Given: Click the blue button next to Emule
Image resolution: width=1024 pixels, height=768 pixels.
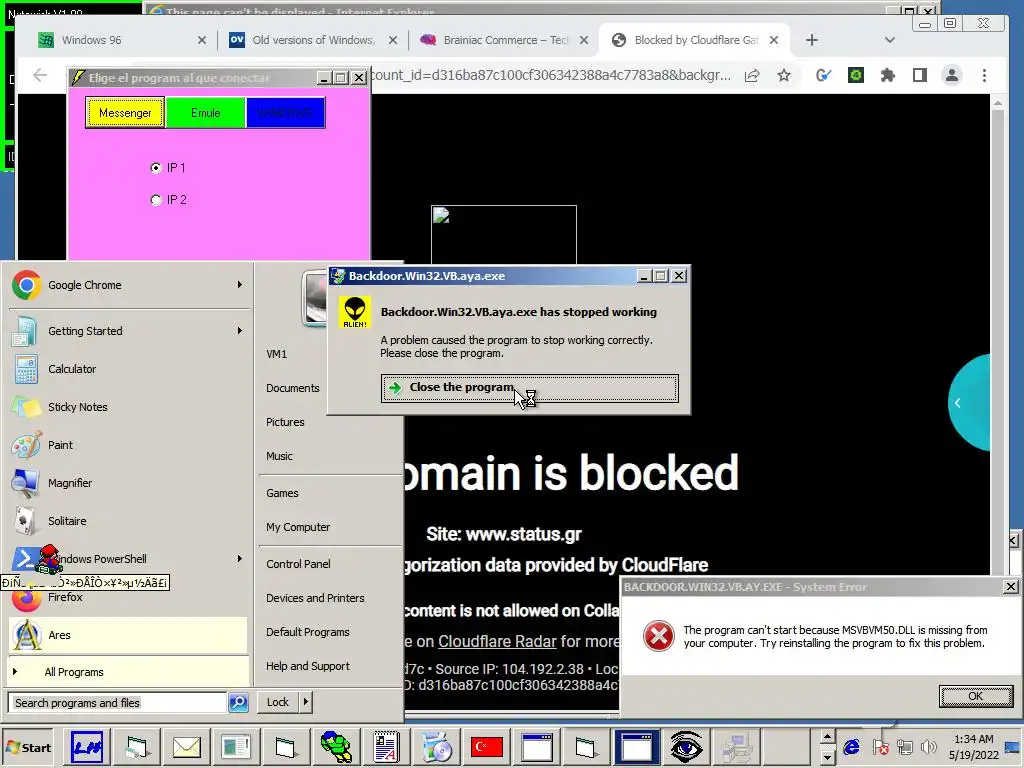Looking at the screenshot, I should (285, 113).
